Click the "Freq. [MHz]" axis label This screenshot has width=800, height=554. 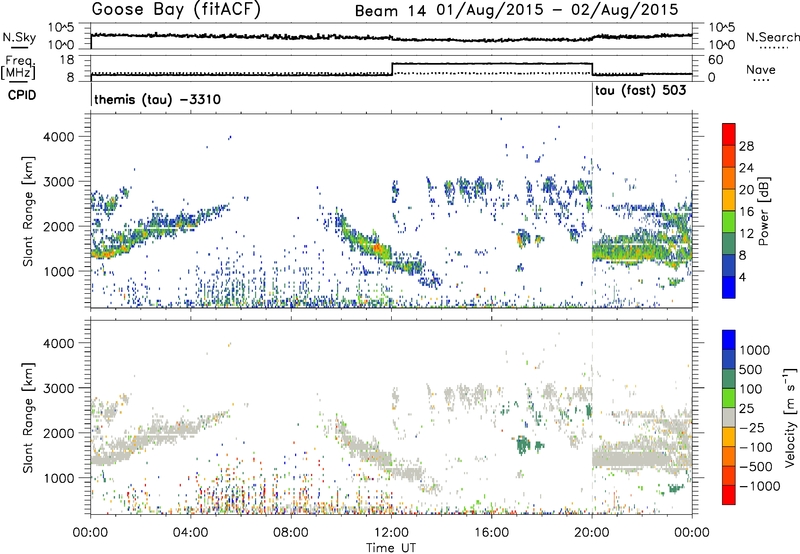[x=19, y=68]
